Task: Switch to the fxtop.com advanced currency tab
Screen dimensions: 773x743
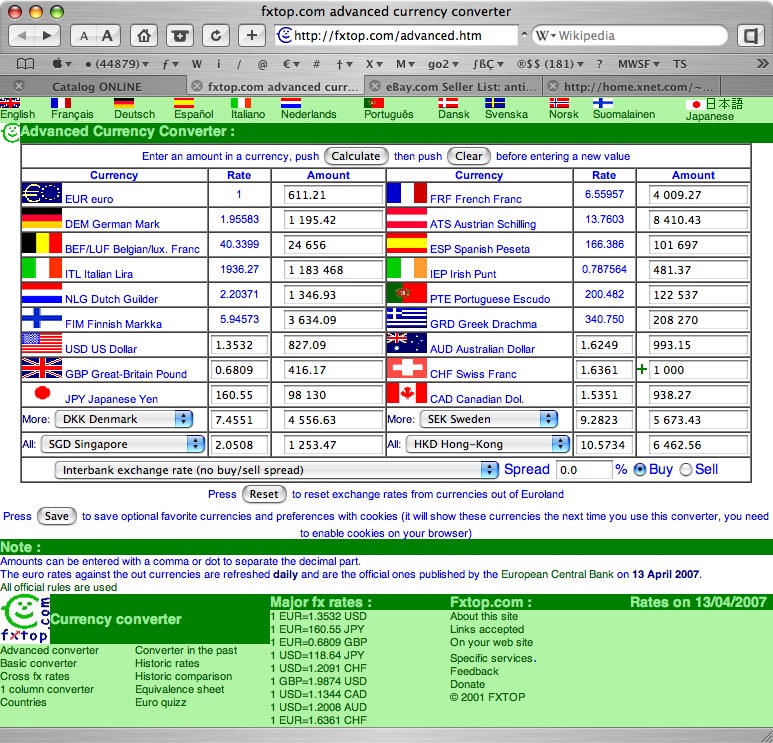Action: coord(282,87)
